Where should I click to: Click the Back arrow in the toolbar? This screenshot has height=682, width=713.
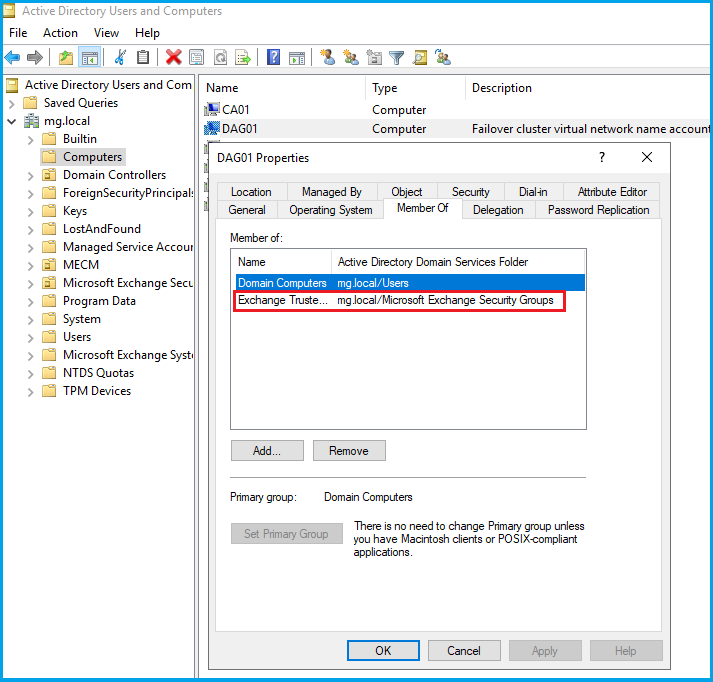[13, 58]
